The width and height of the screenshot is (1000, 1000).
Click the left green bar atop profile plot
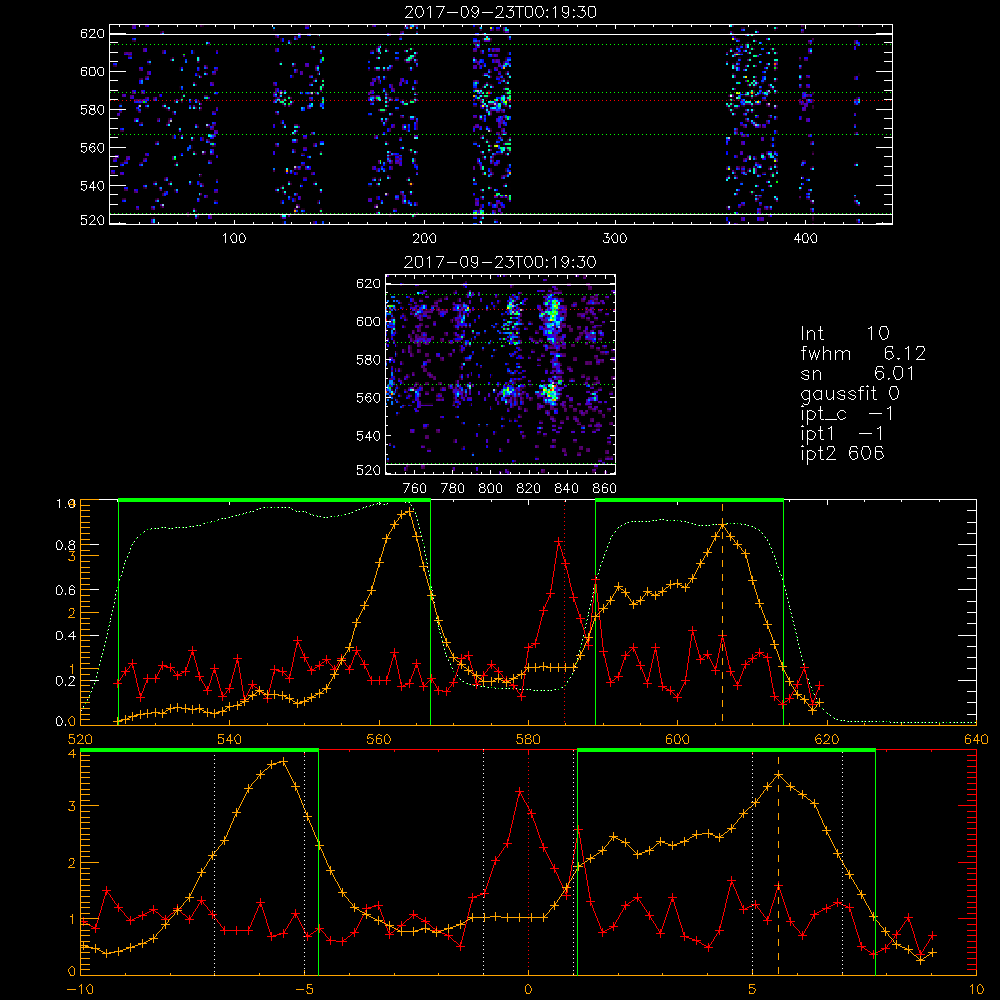tap(274, 500)
